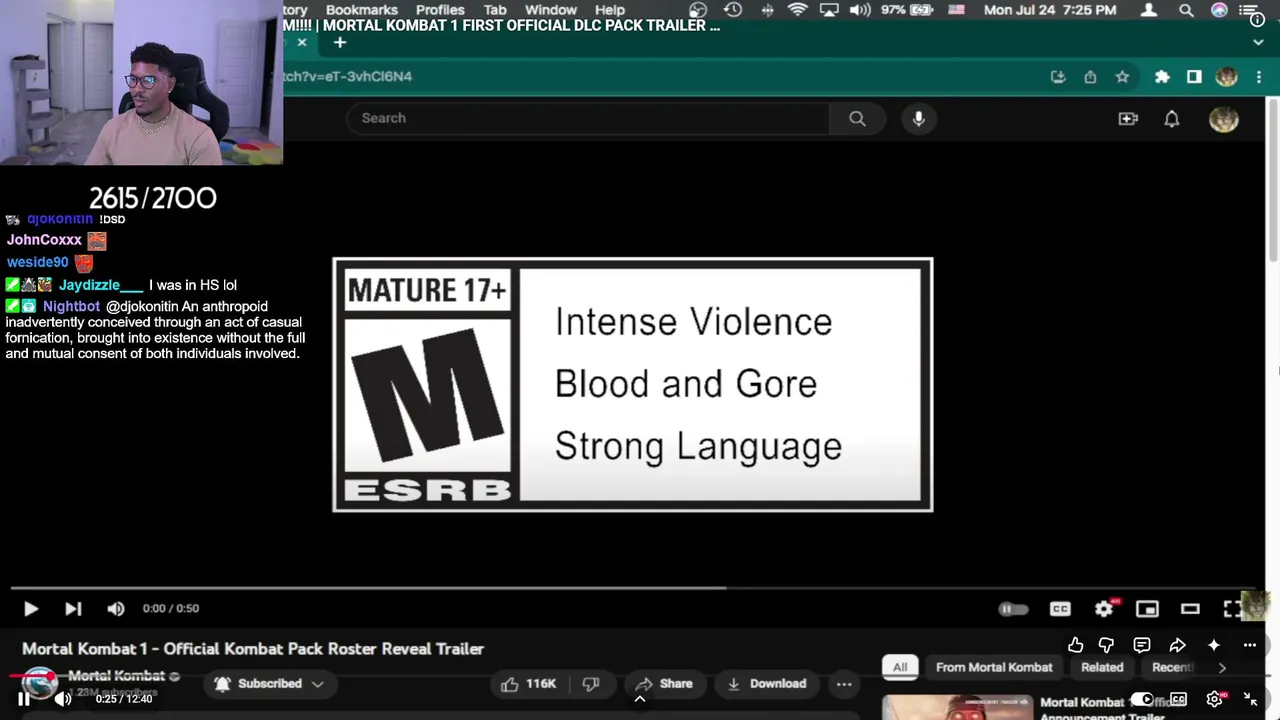The image size is (1280, 720).
Task: Search YouTube with voice microphone
Action: coord(918,118)
